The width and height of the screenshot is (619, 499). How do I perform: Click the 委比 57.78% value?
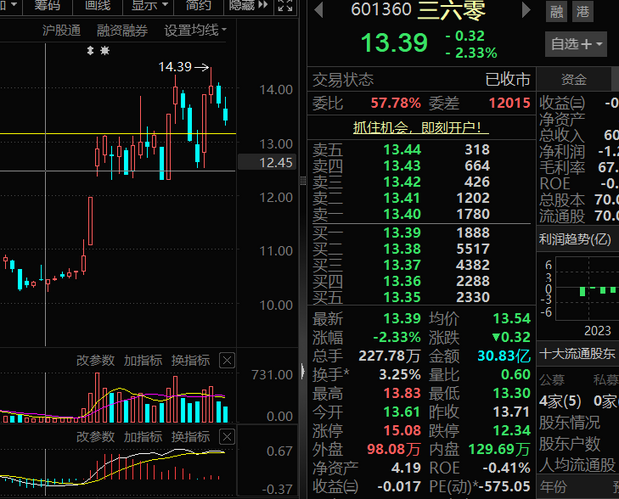[x=396, y=103]
